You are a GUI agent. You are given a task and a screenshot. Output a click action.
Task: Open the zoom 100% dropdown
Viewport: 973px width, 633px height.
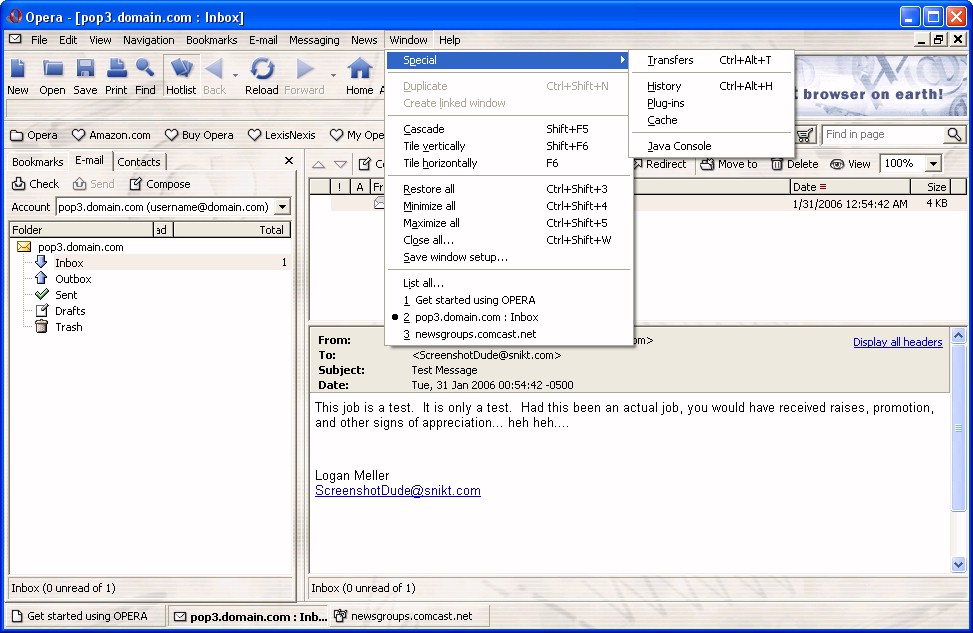(x=934, y=164)
